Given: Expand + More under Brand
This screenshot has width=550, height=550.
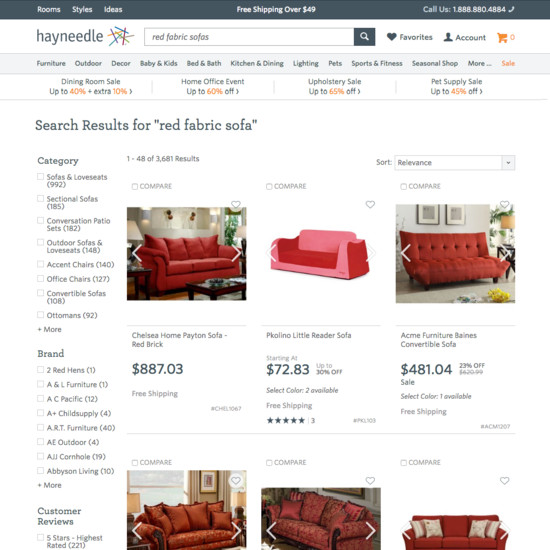Looking at the screenshot, I should [x=49, y=485].
